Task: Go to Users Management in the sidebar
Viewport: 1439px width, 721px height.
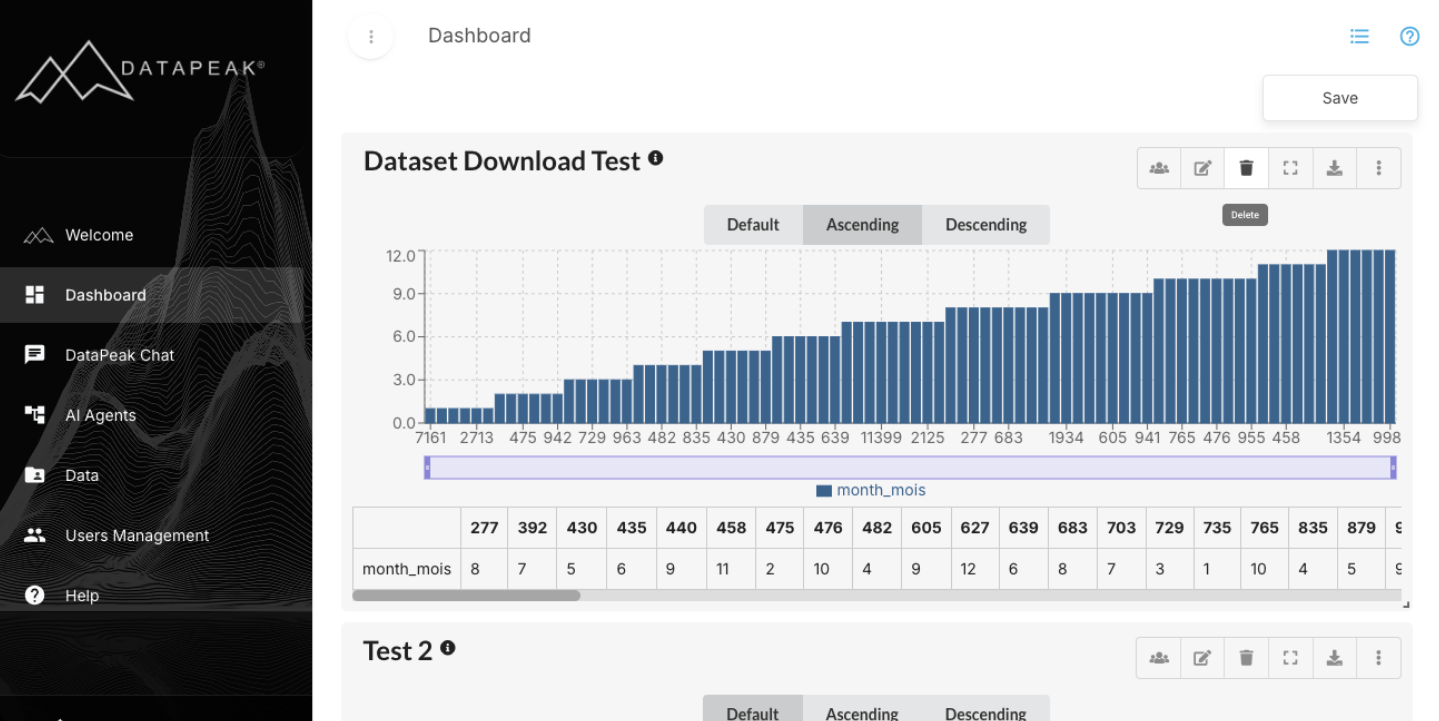Action: tap(137, 535)
